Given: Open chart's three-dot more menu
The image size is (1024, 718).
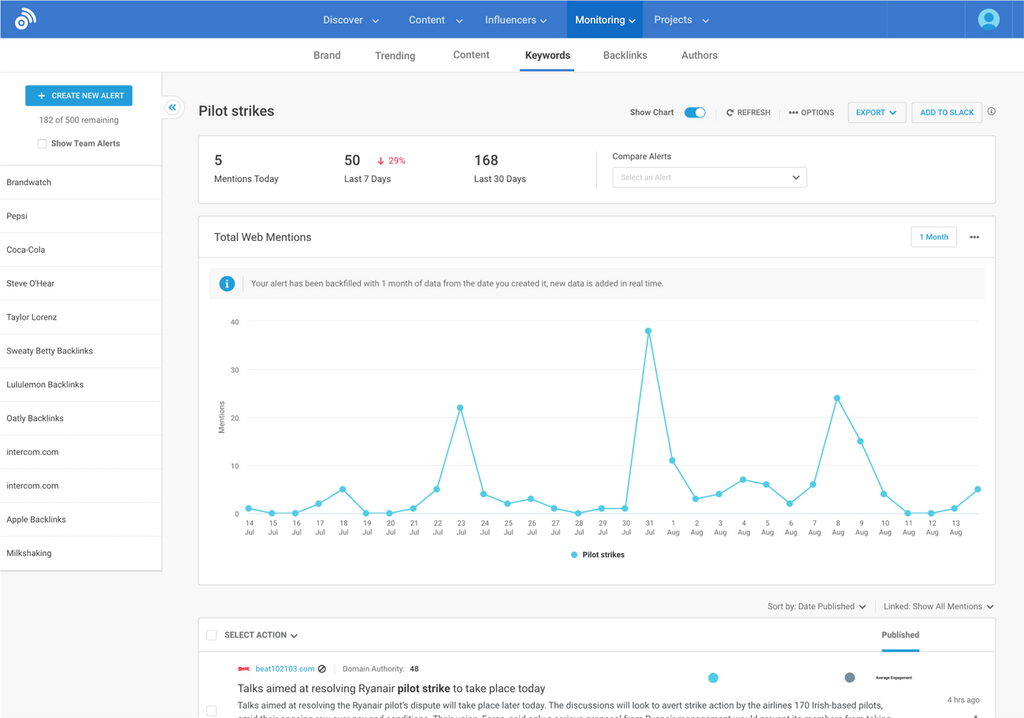Looking at the screenshot, I should coord(974,237).
